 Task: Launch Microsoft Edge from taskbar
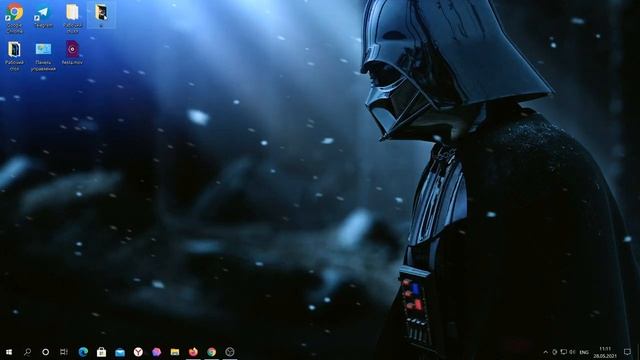(83, 352)
